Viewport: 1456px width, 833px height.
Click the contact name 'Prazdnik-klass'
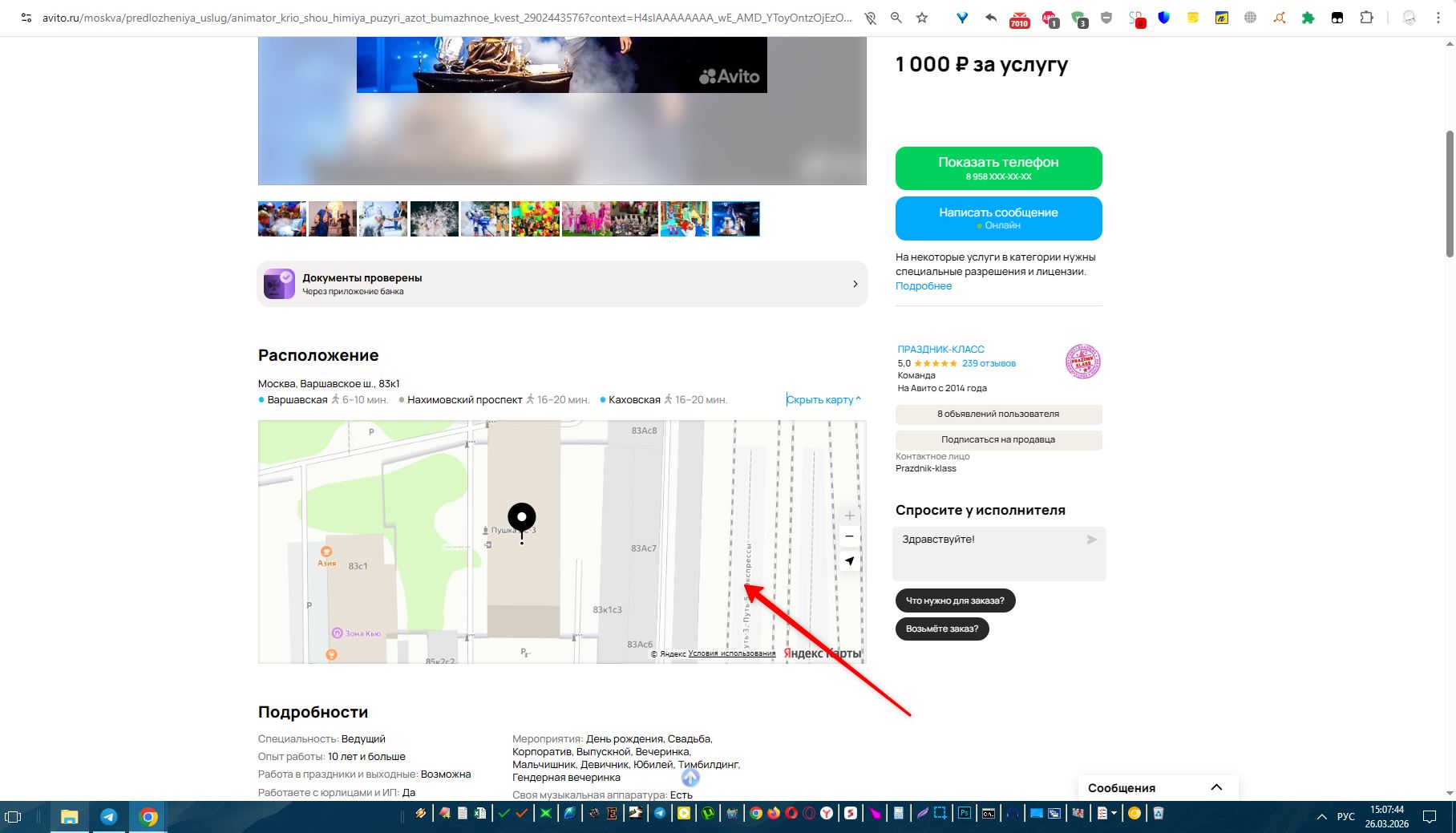point(926,468)
